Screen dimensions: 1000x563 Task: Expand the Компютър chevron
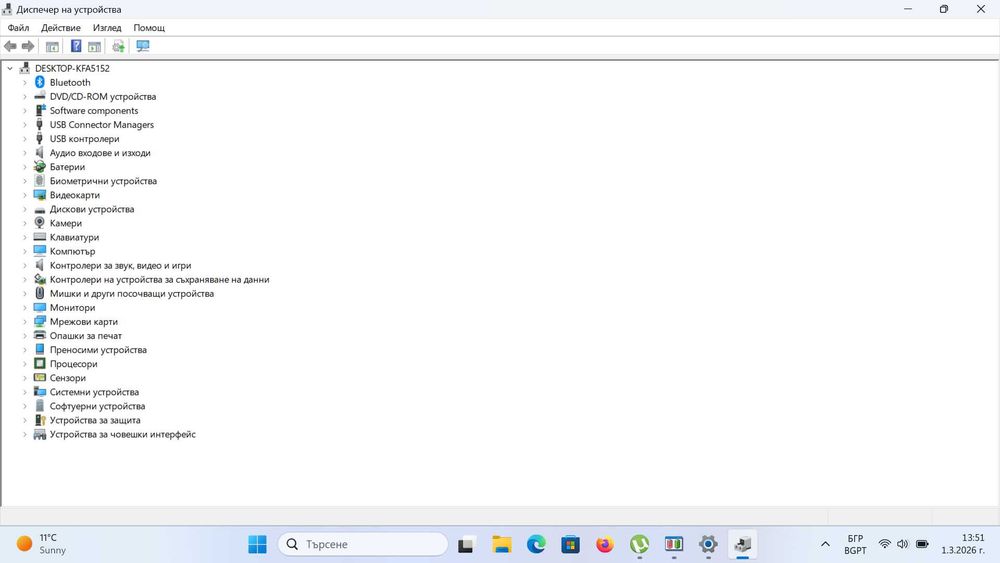click(x=25, y=251)
